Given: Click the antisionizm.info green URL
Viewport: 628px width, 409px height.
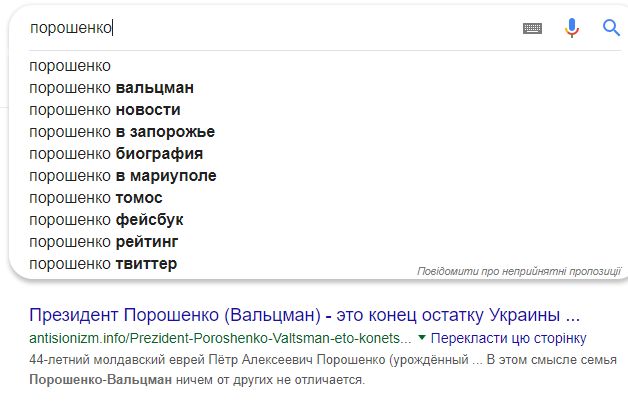Looking at the screenshot, I should [x=220, y=338].
